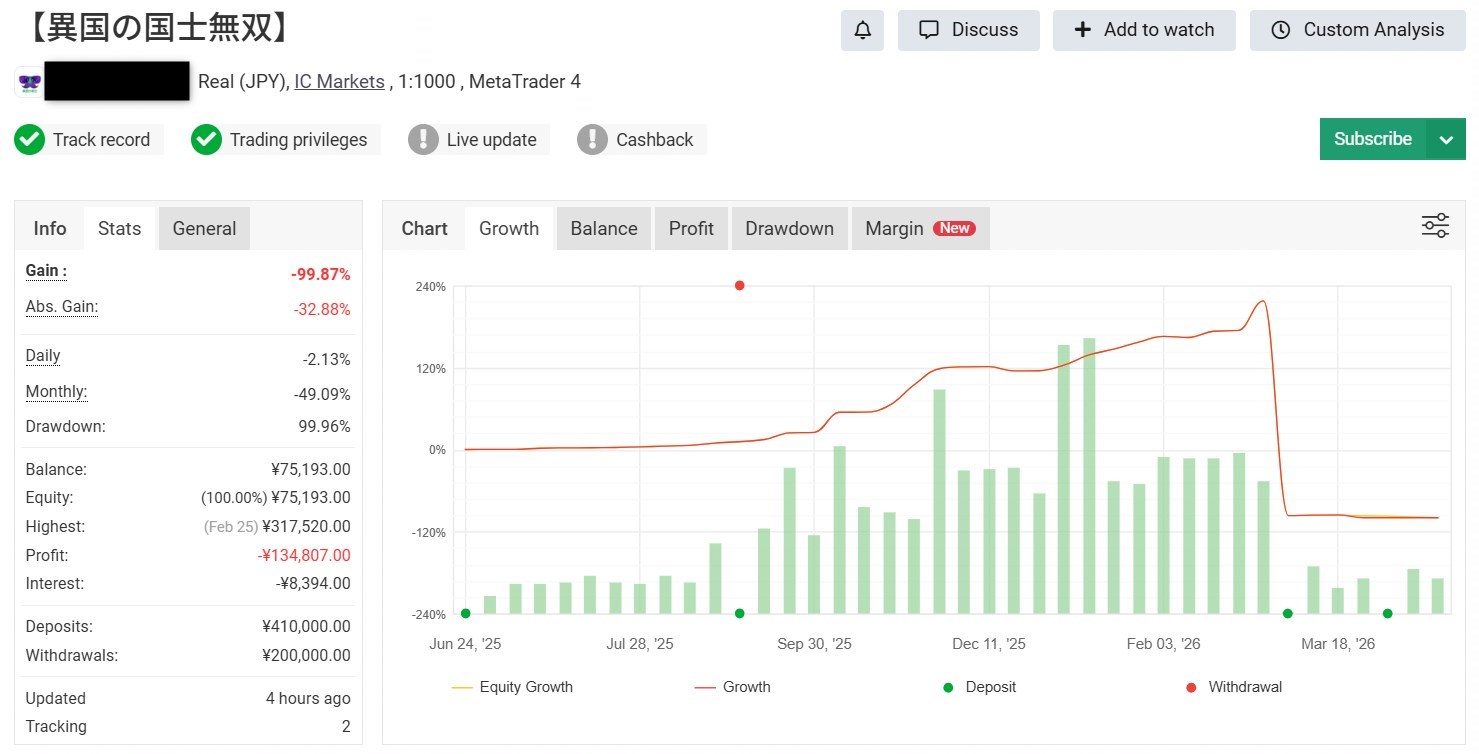Open chart settings sliders icon

(1435, 226)
